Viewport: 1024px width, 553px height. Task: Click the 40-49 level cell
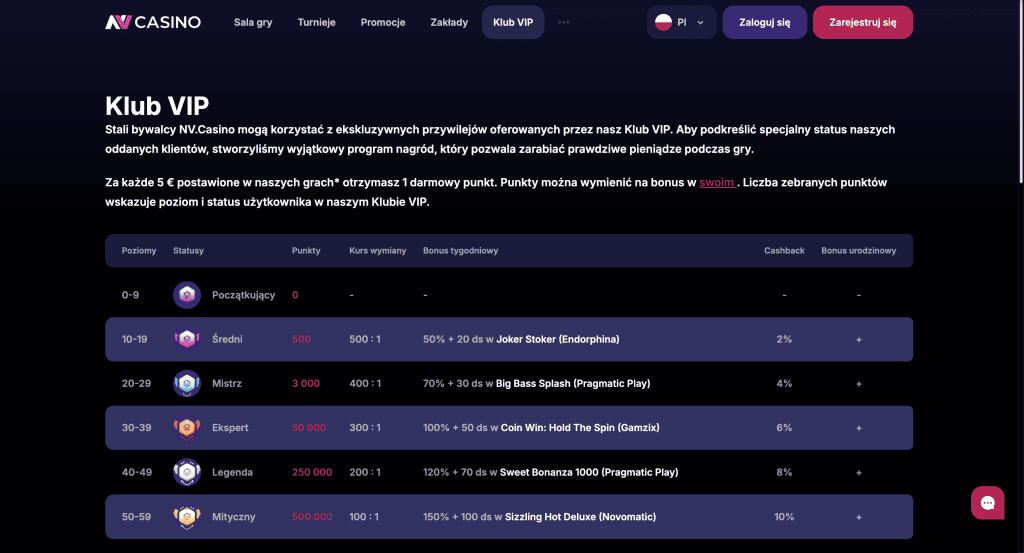(x=136, y=472)
